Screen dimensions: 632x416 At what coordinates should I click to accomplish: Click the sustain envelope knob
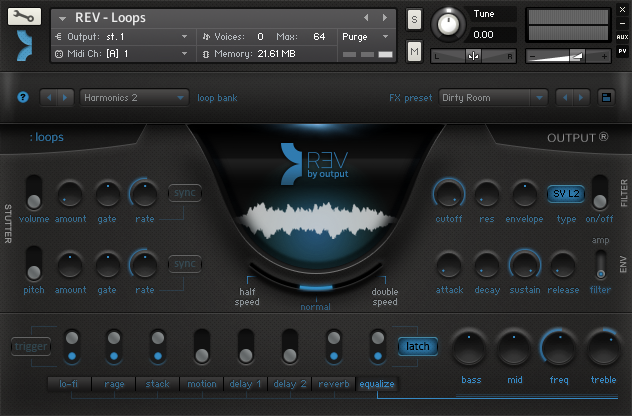(x=524, y=265)
